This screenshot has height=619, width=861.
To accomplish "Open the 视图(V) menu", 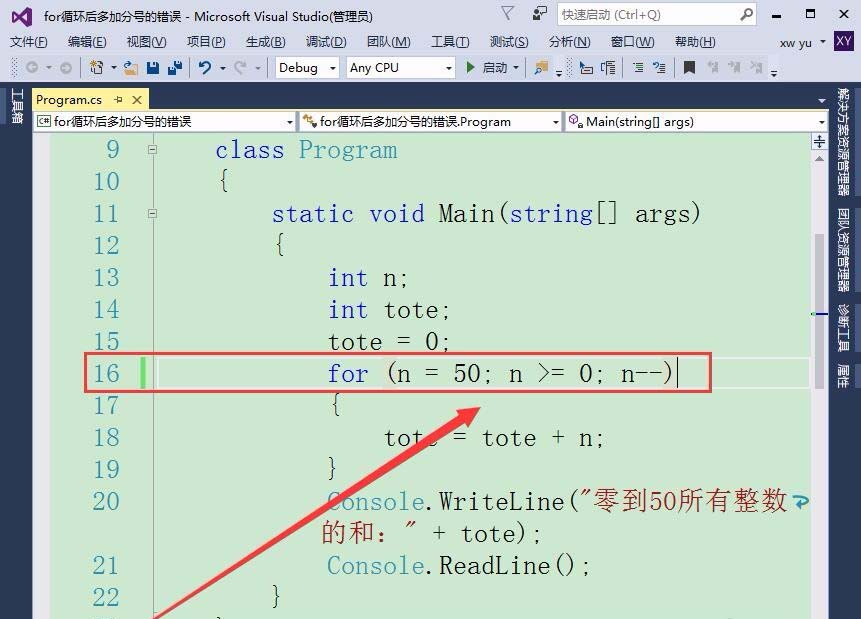I will click(x=146, y=42).
